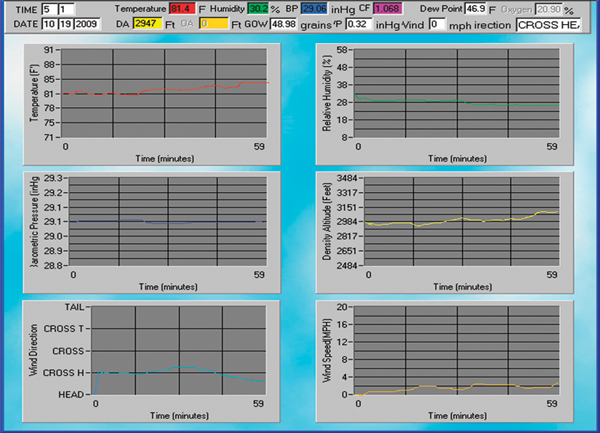600x433 pixels.
Task: Click the CROSS T label on Wind Direction axis
Action: pyautogui.click(x=64, y=329)
